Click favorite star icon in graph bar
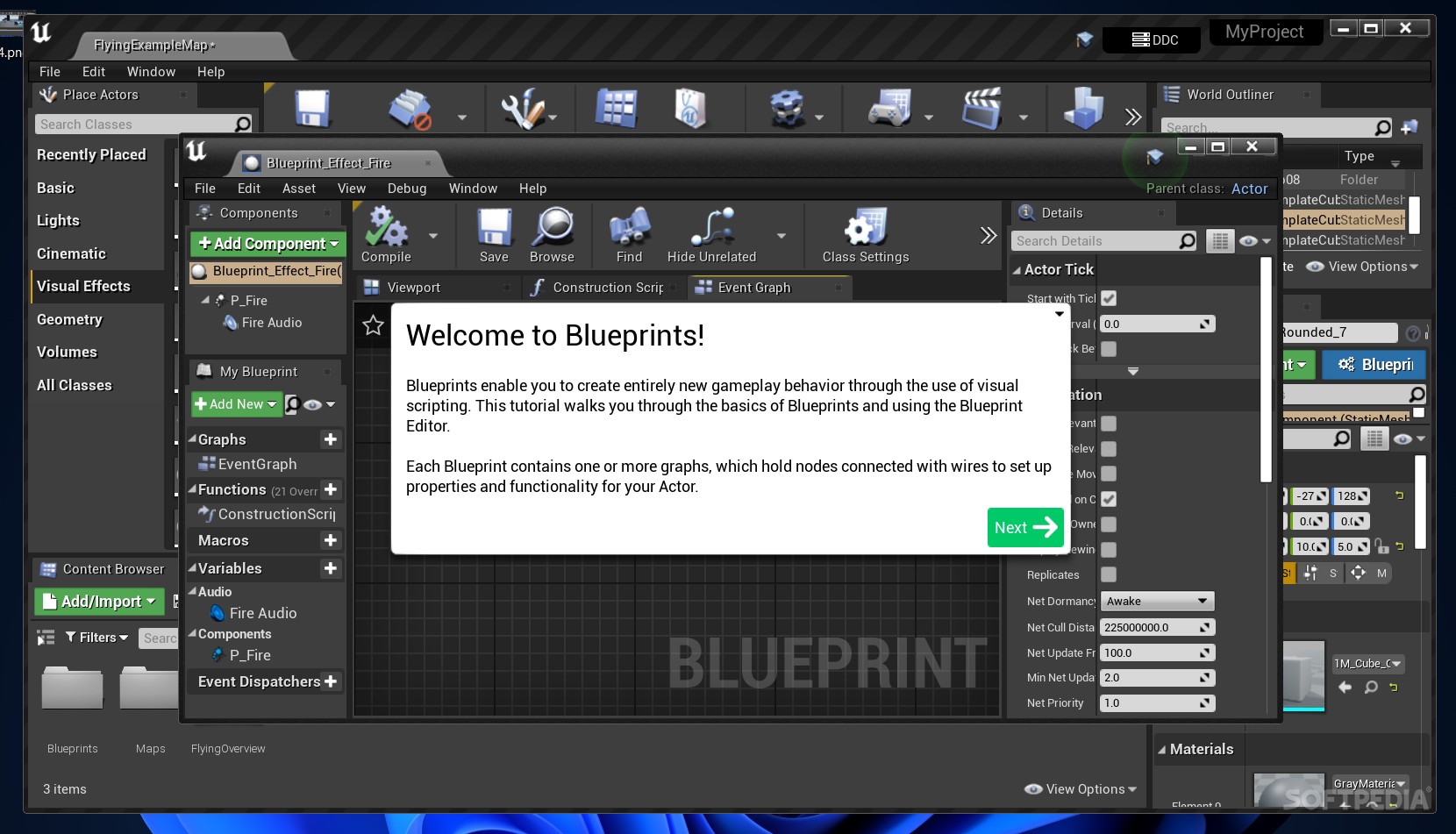 point(373,325)
